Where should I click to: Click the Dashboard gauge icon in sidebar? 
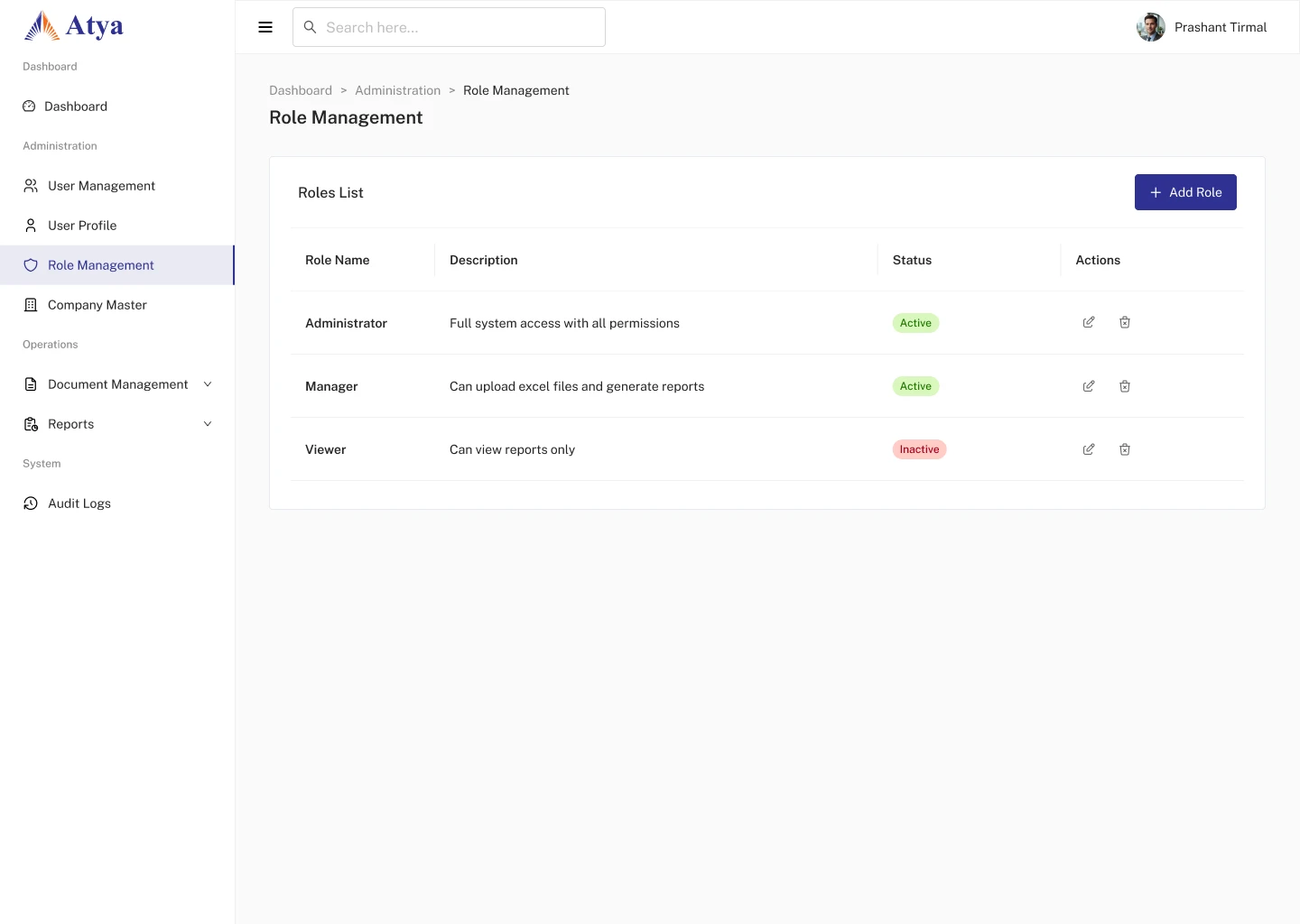pos(29,106)
